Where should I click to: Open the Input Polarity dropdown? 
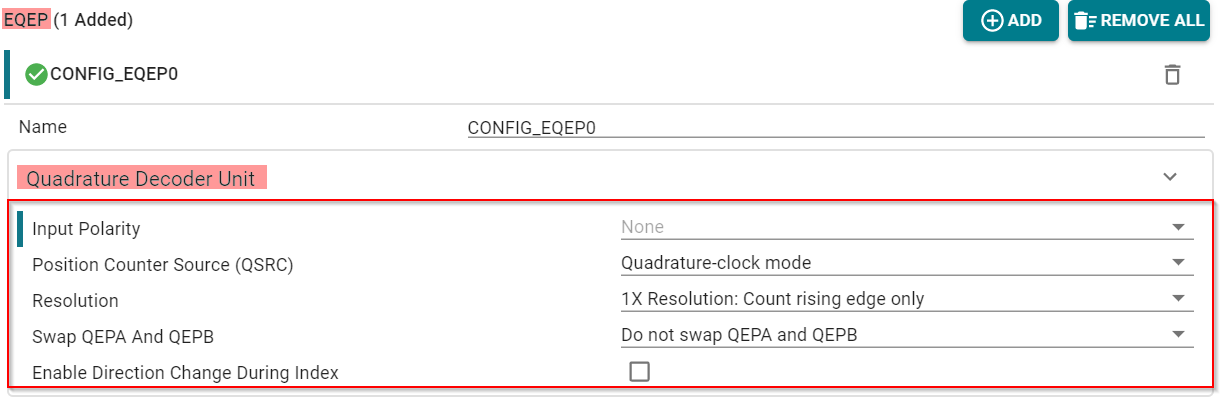click(906, 228)
